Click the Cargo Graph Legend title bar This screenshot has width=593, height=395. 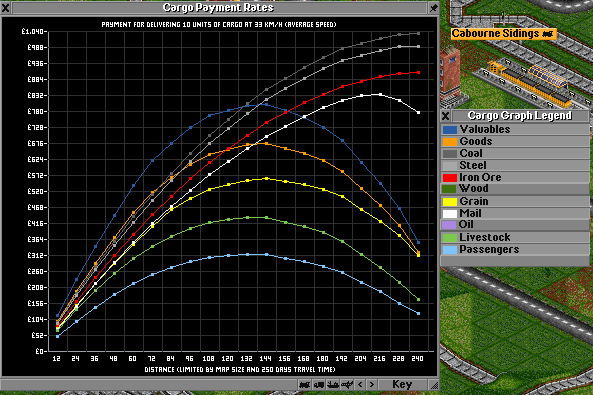pos(520,116)
